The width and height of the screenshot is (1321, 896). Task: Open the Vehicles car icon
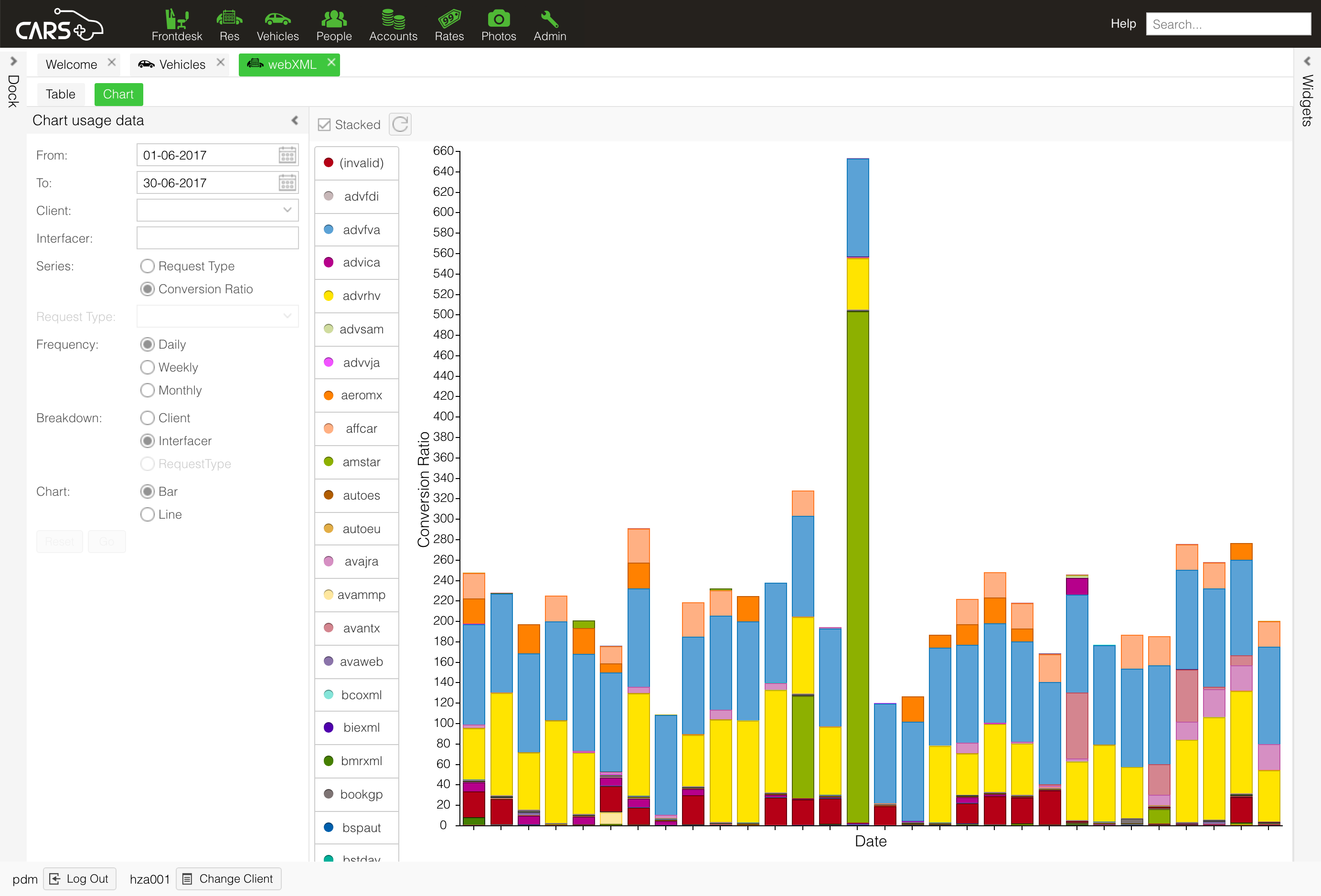277,19
